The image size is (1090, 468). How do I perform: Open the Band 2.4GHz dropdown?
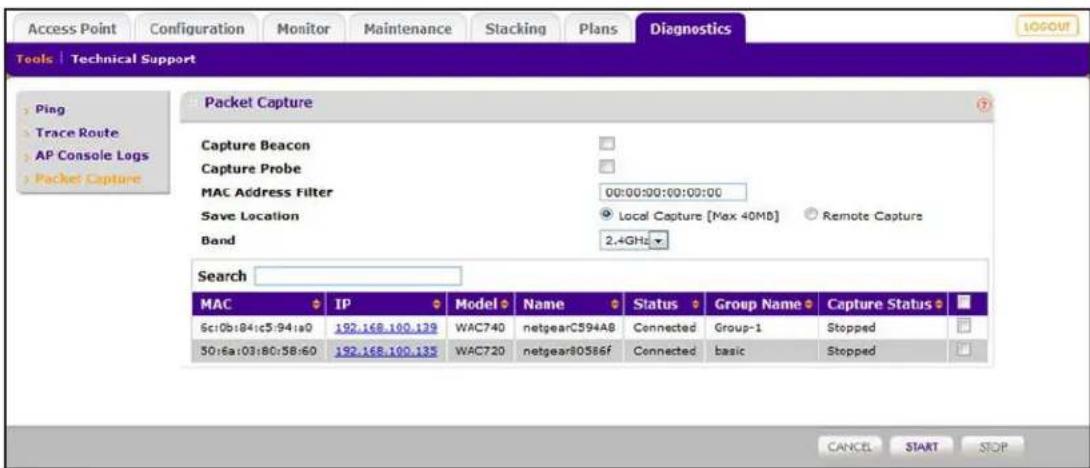click(633, 239)
